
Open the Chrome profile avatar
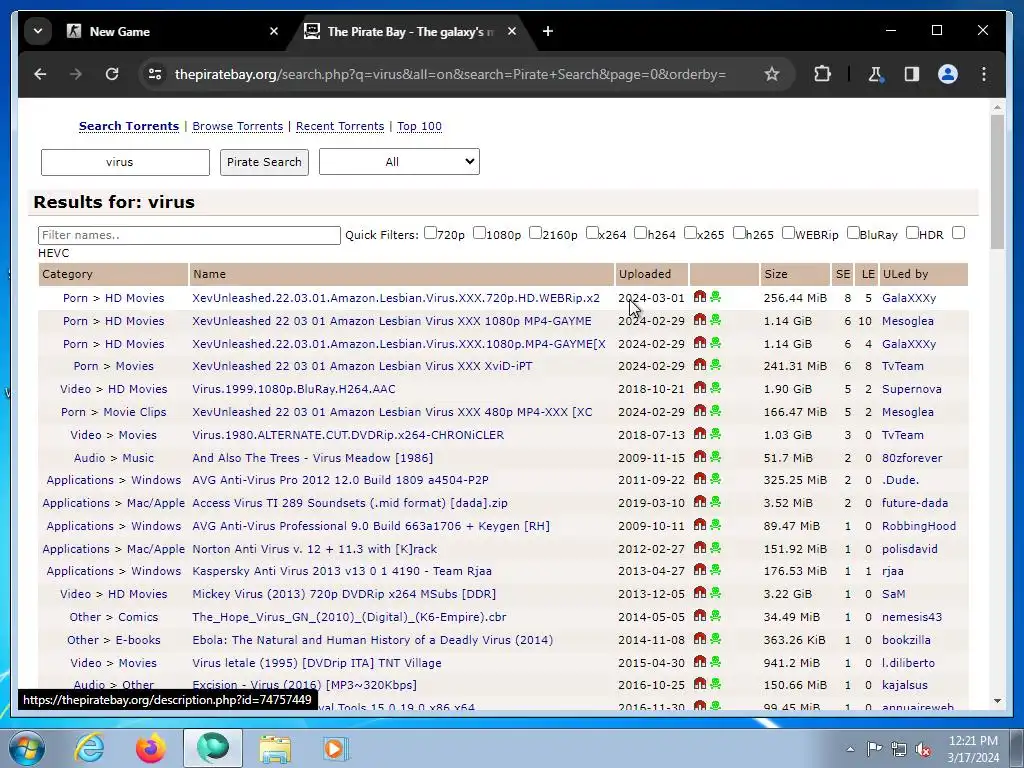tap(948, 74)
